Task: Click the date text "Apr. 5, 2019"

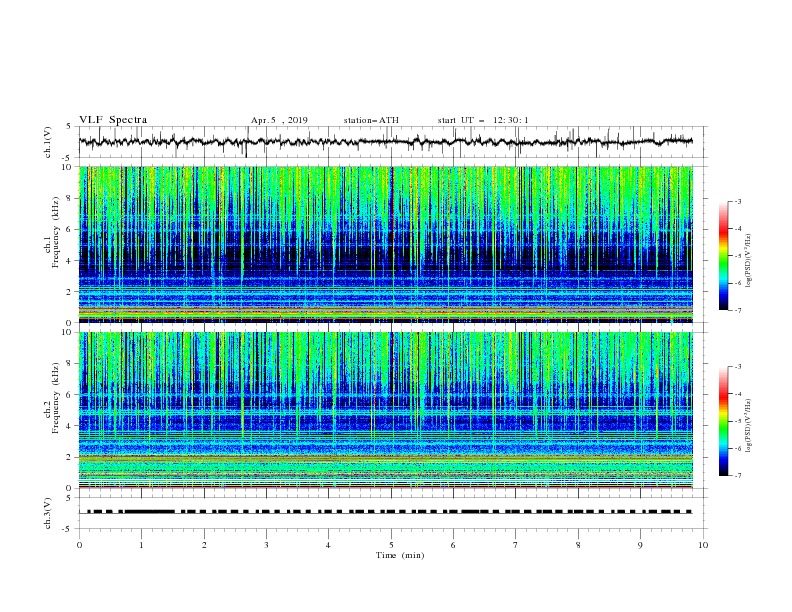Action: [279, 120]
